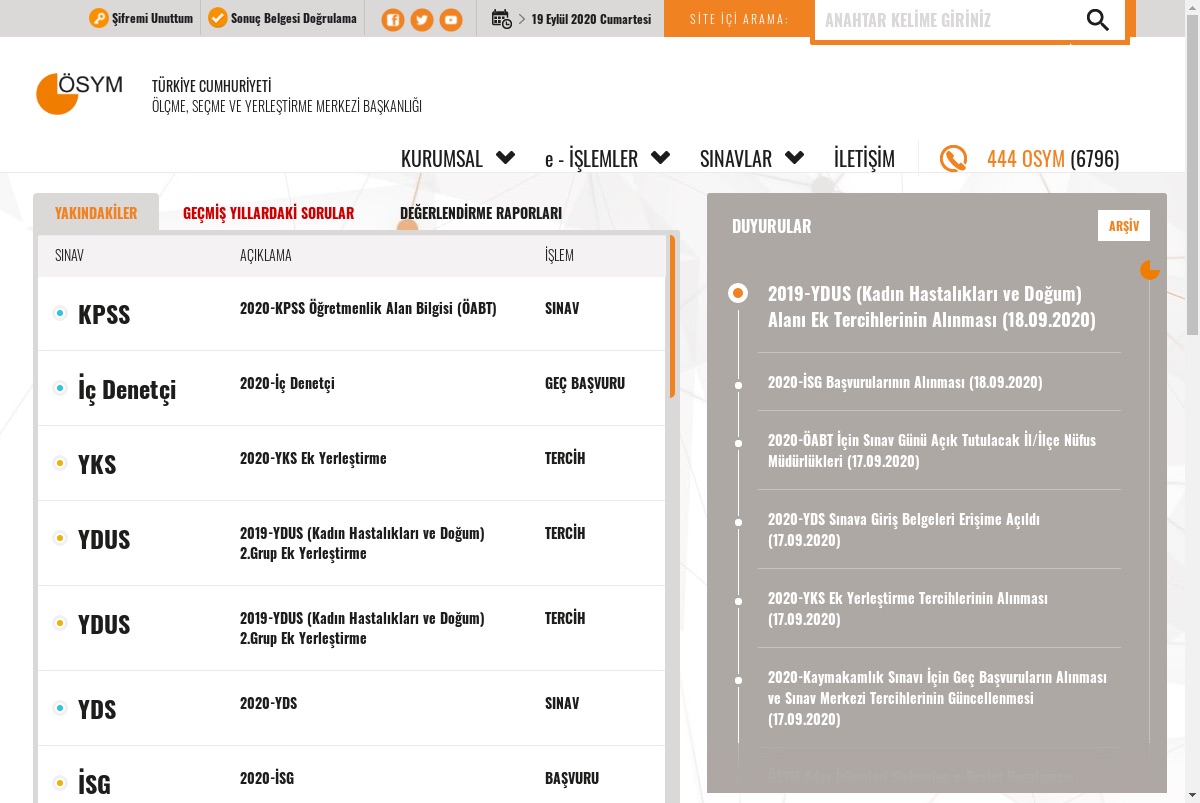Open the İLETİŞİM menu item
The height and width of the screenshot is (803, 1200).
pyautogui.click(x=864, y=159)
